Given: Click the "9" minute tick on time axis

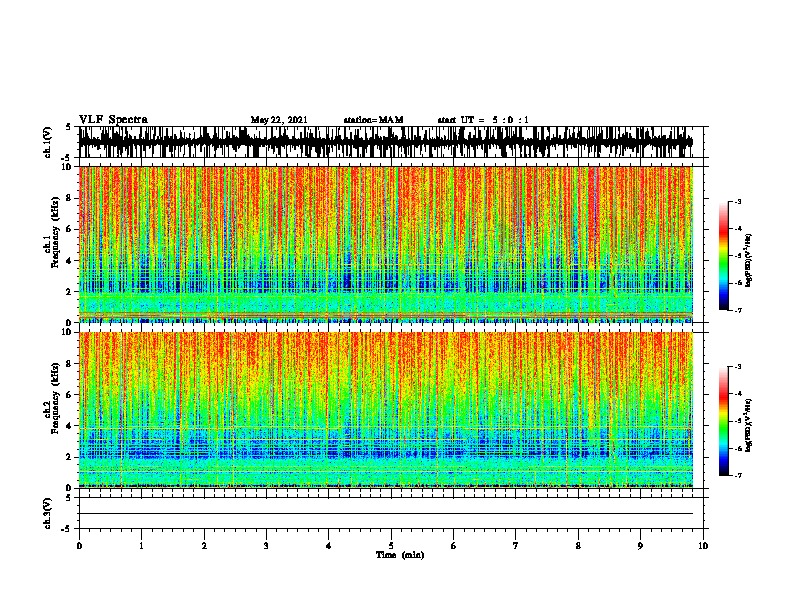Looking at the screenshot, I should (640, 546).
